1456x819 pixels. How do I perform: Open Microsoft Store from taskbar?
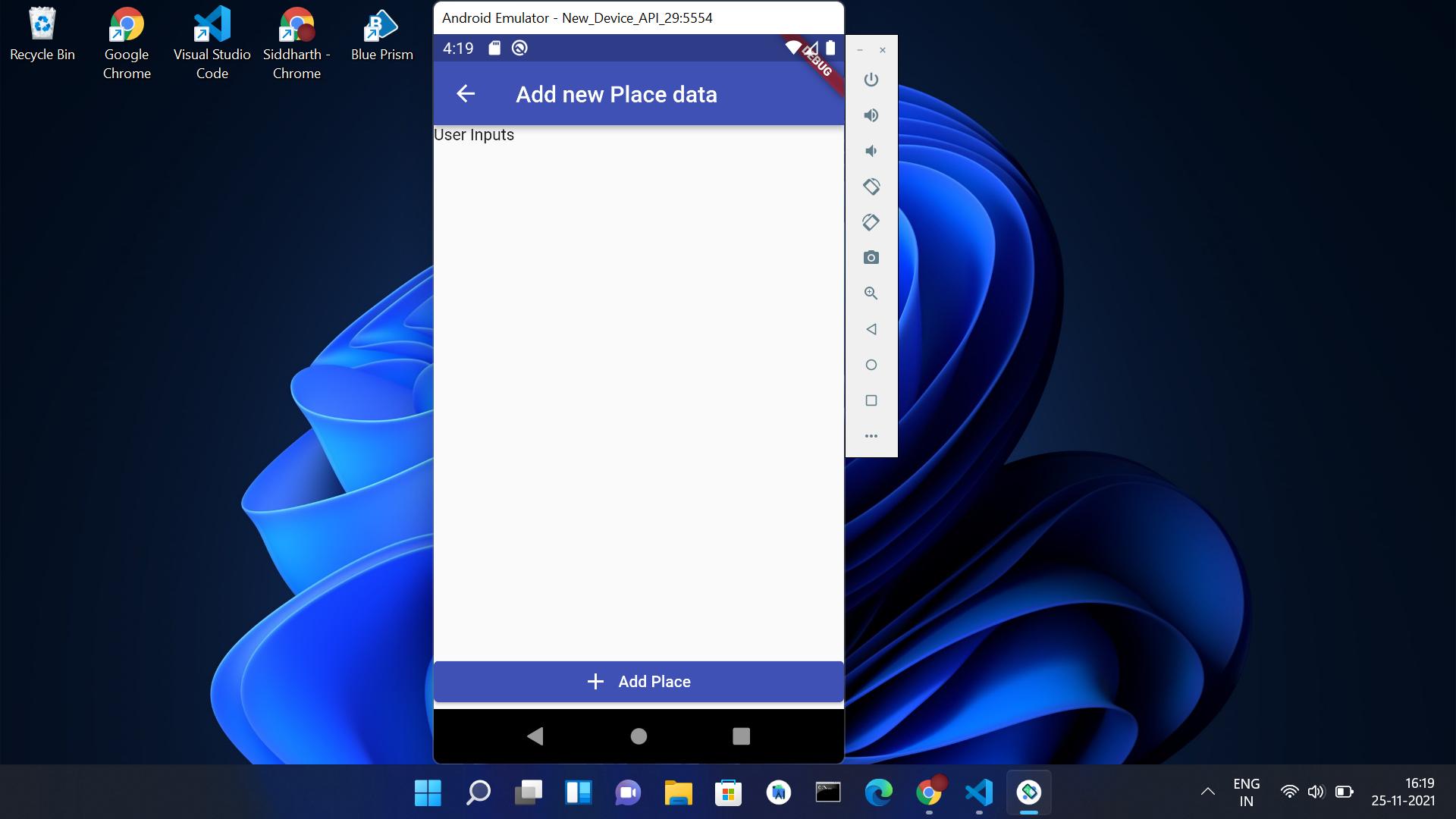pyautogui.click(x=728, y=793)
